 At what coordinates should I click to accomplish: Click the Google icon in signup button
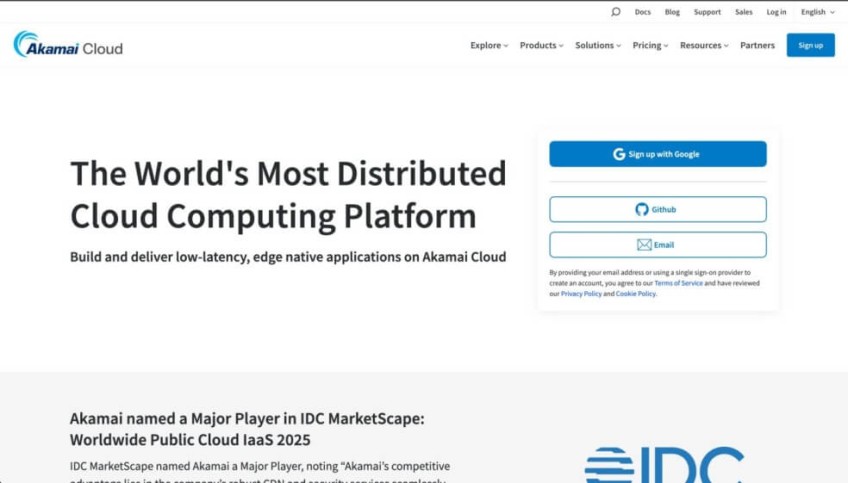click(619, 154)
